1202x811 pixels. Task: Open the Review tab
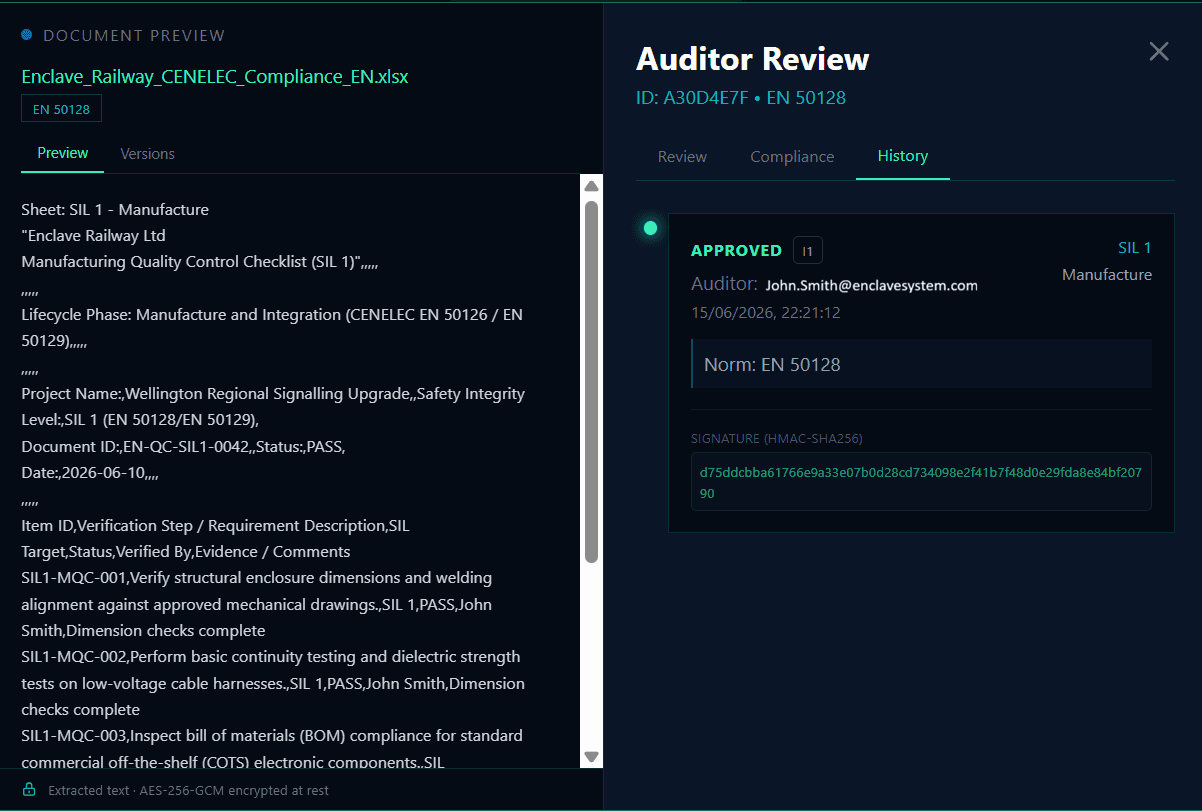pyautogui.click(x=682, y=156)
